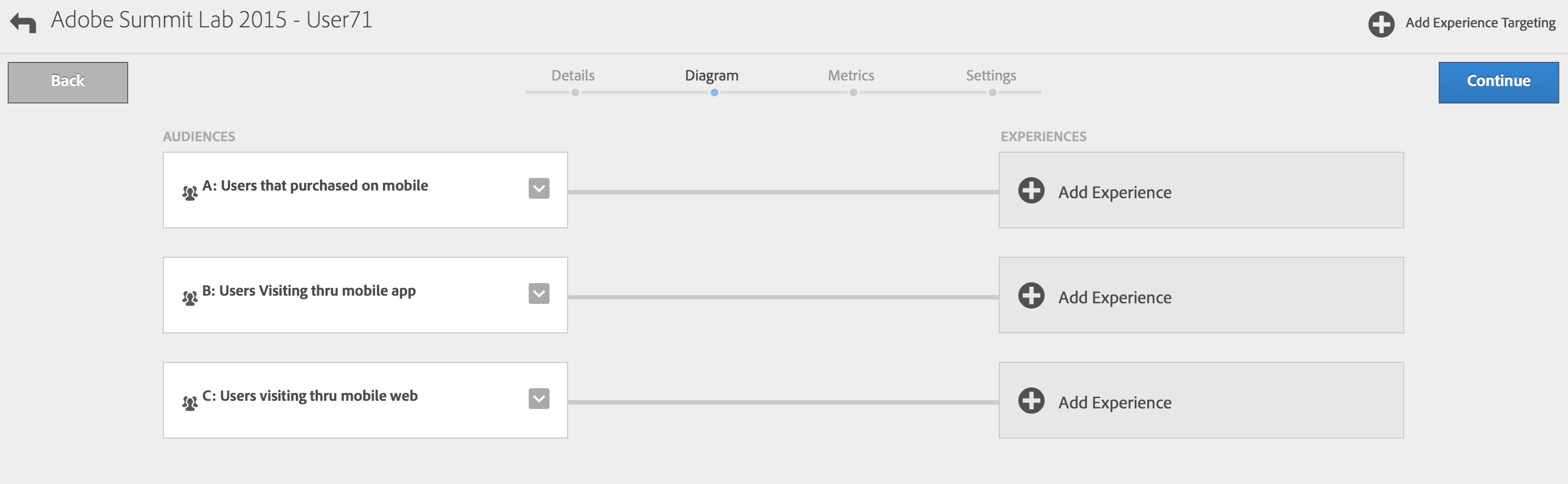Open dropdown for audience C mobile web
1568x484 pixels.
(539, 399)
